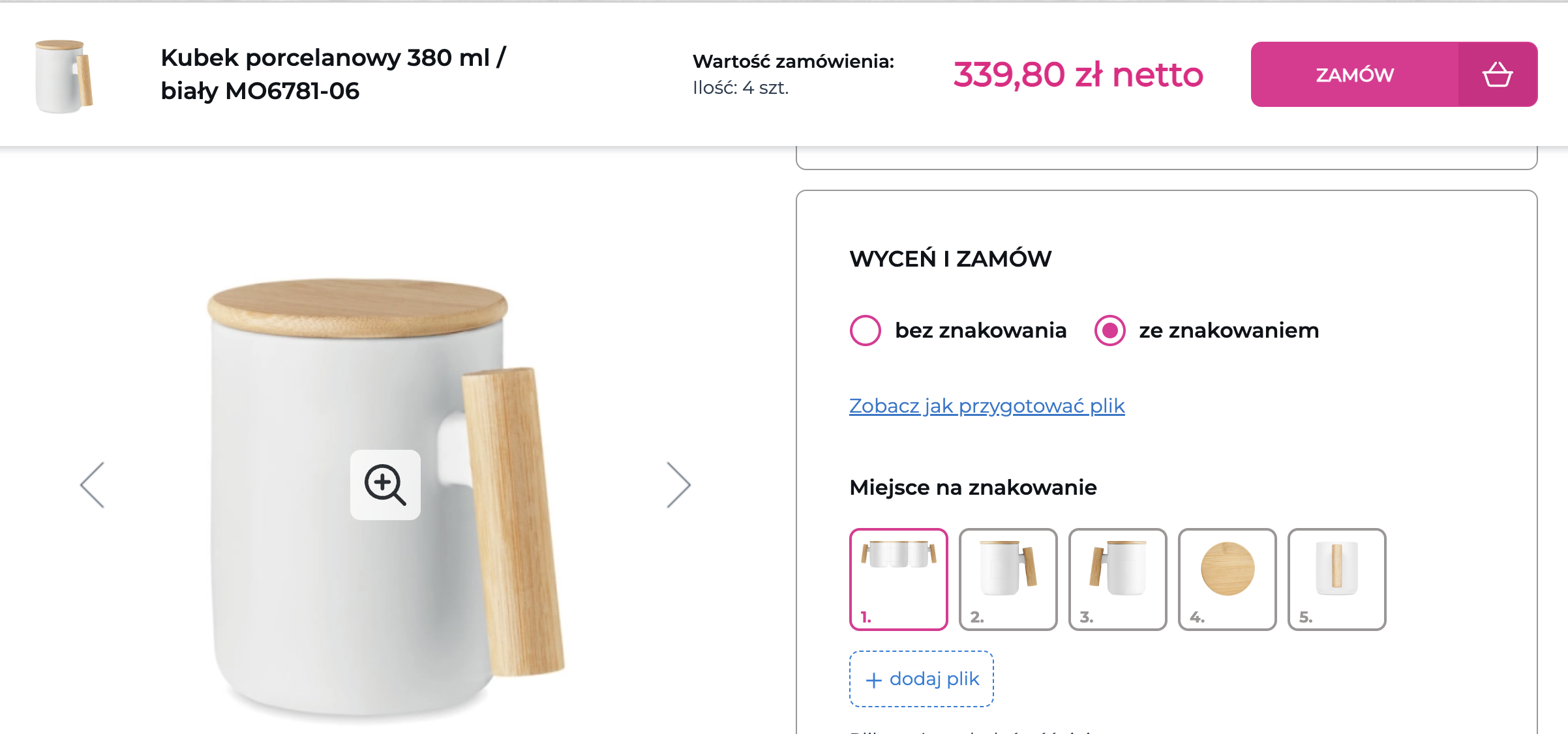Viewport: 1568px width, 734px height.
Task: Advance to the next product photo
Action: [678, 485]
